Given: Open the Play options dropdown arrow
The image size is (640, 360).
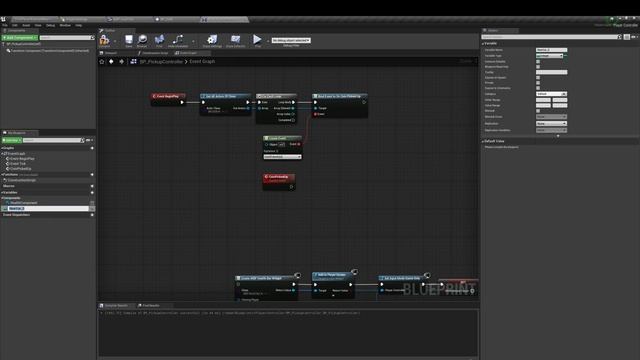Looking at the screenshot, I should tap(268, 41).
